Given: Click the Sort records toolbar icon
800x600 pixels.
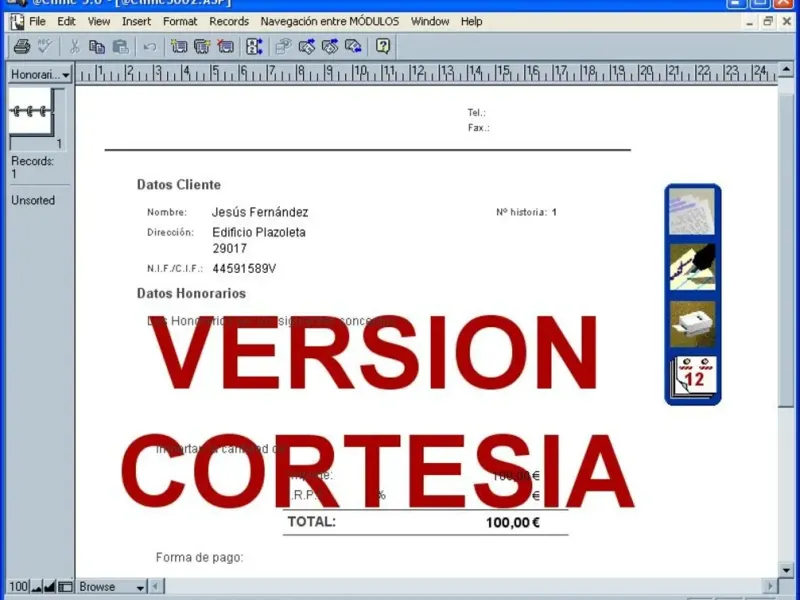Looking at the screenshot, I should 254,47.
